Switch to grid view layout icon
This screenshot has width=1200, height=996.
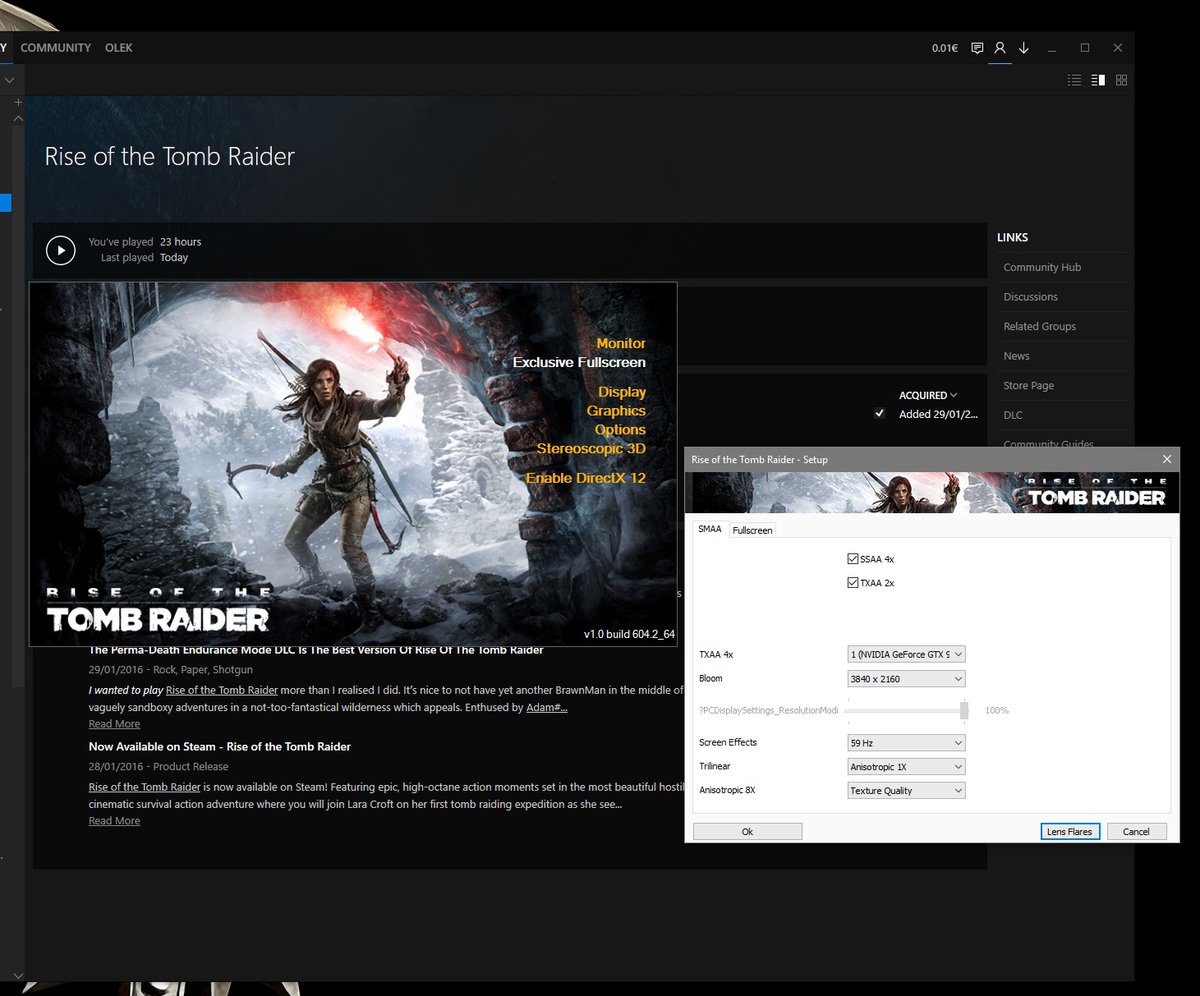[x=1122, y=80]
